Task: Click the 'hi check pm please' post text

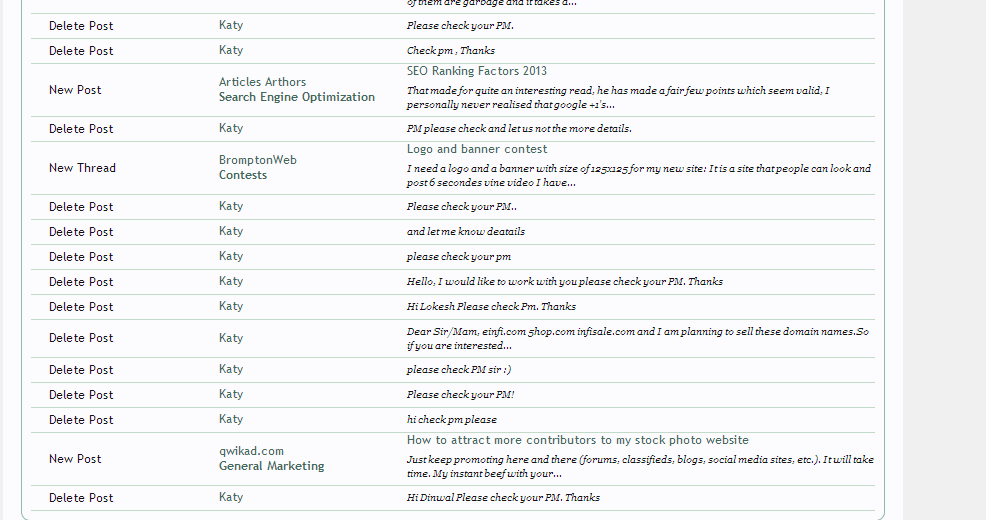Action: (452, 420)
